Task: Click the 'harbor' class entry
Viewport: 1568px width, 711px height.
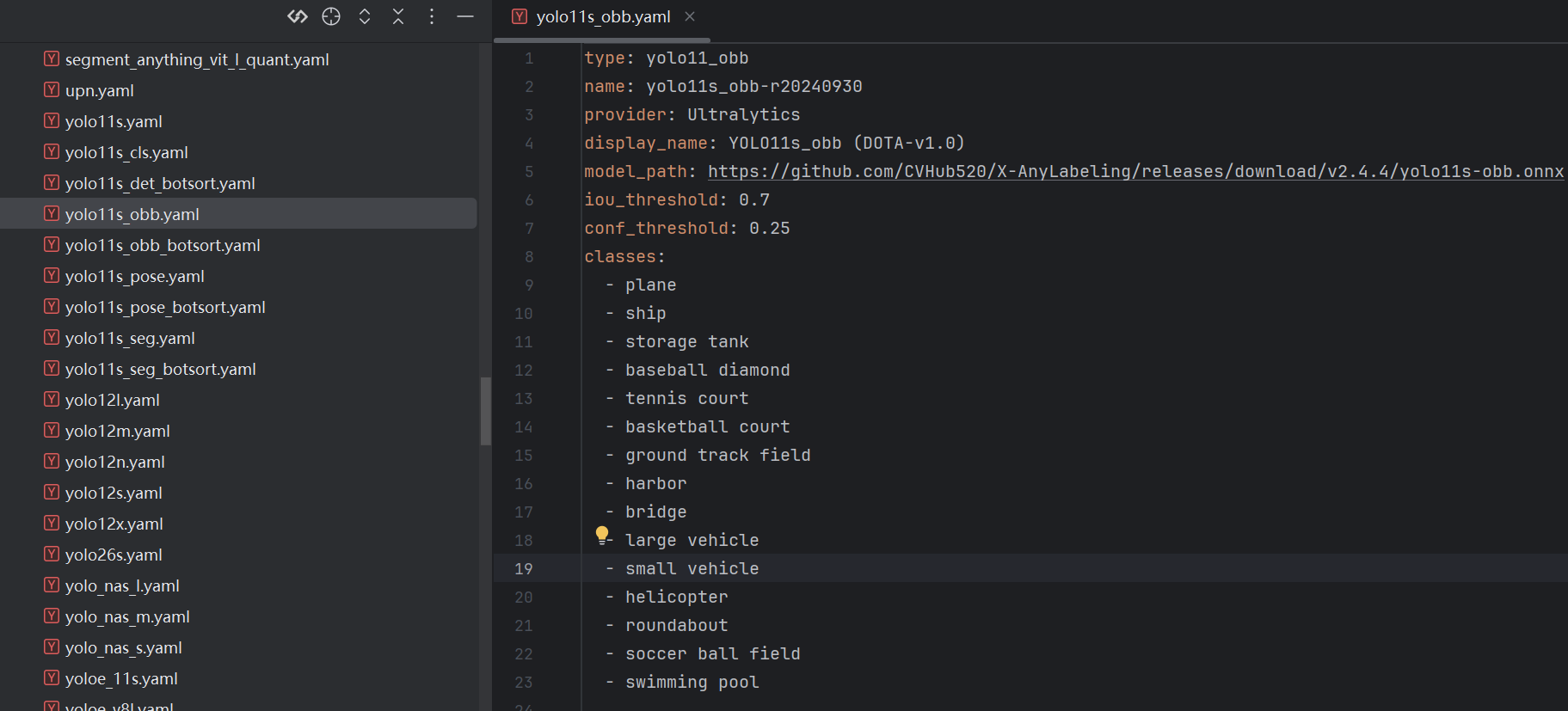Action: (x=656, y=483)
